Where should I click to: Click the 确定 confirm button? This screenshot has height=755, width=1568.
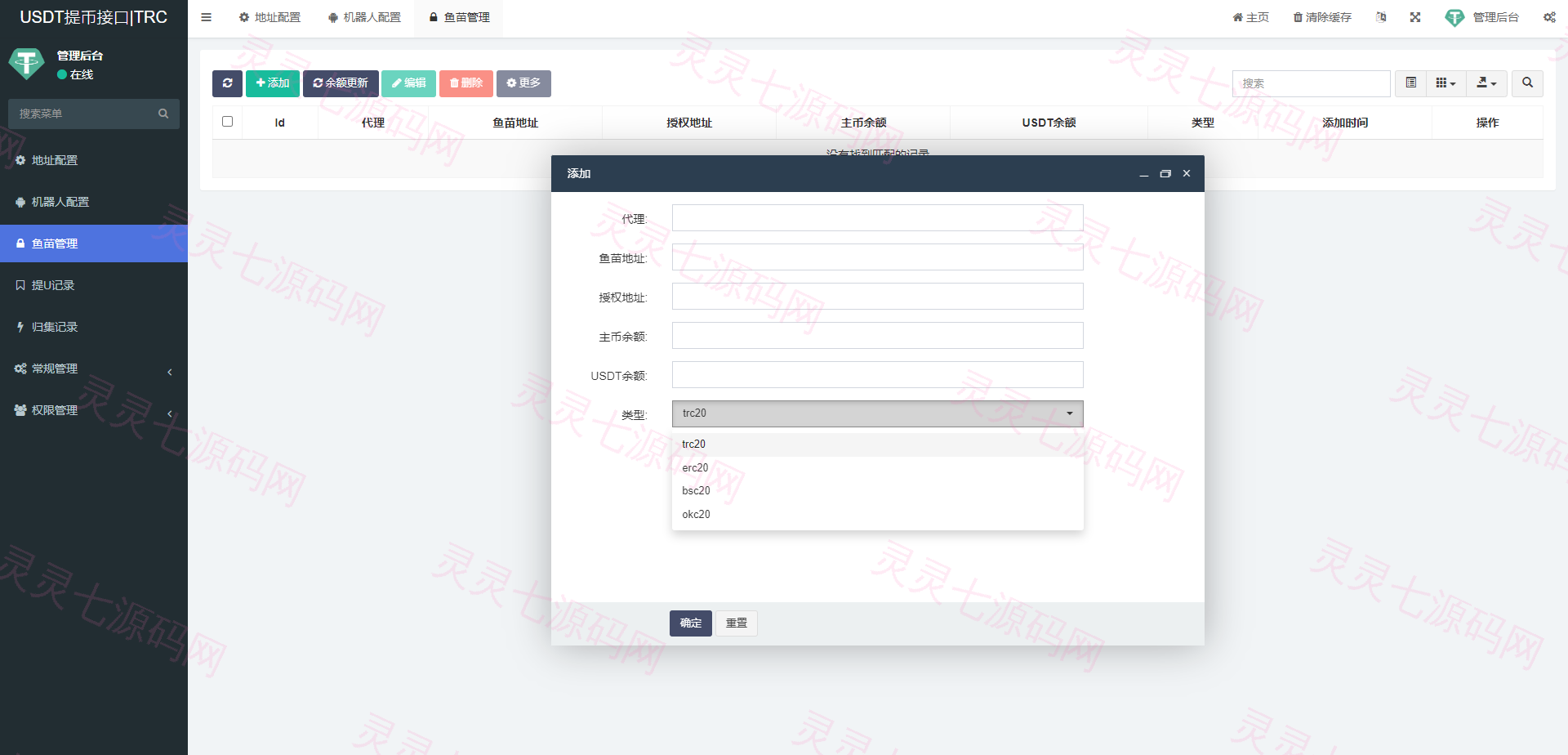691,623
